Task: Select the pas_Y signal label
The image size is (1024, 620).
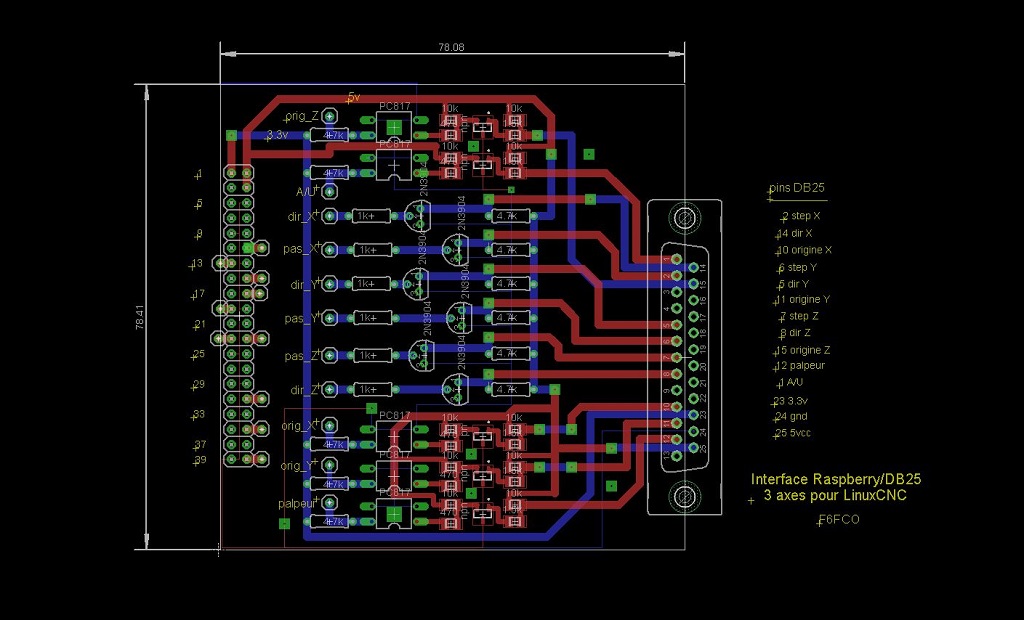Action: (x=301, y=319)
